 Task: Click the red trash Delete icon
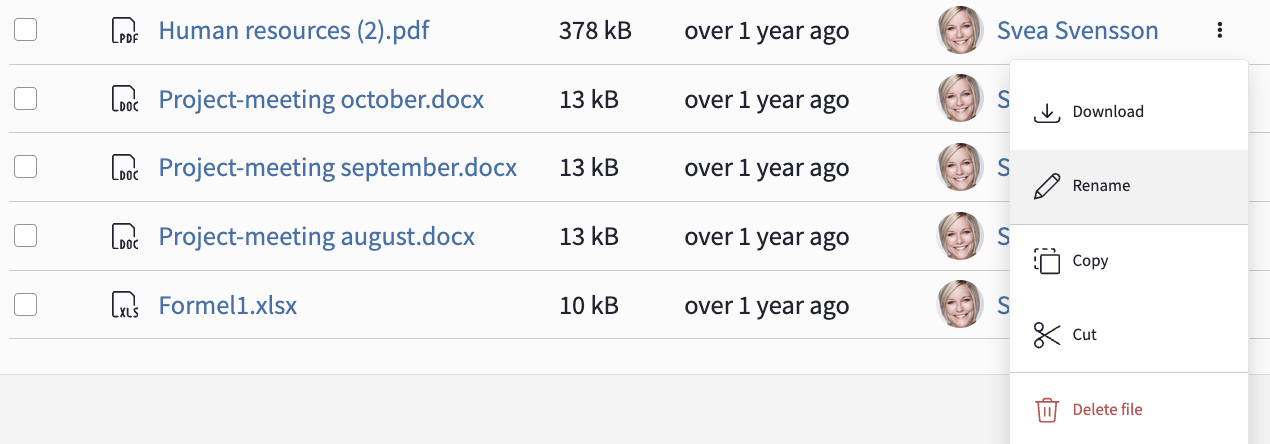point(1046,410)
